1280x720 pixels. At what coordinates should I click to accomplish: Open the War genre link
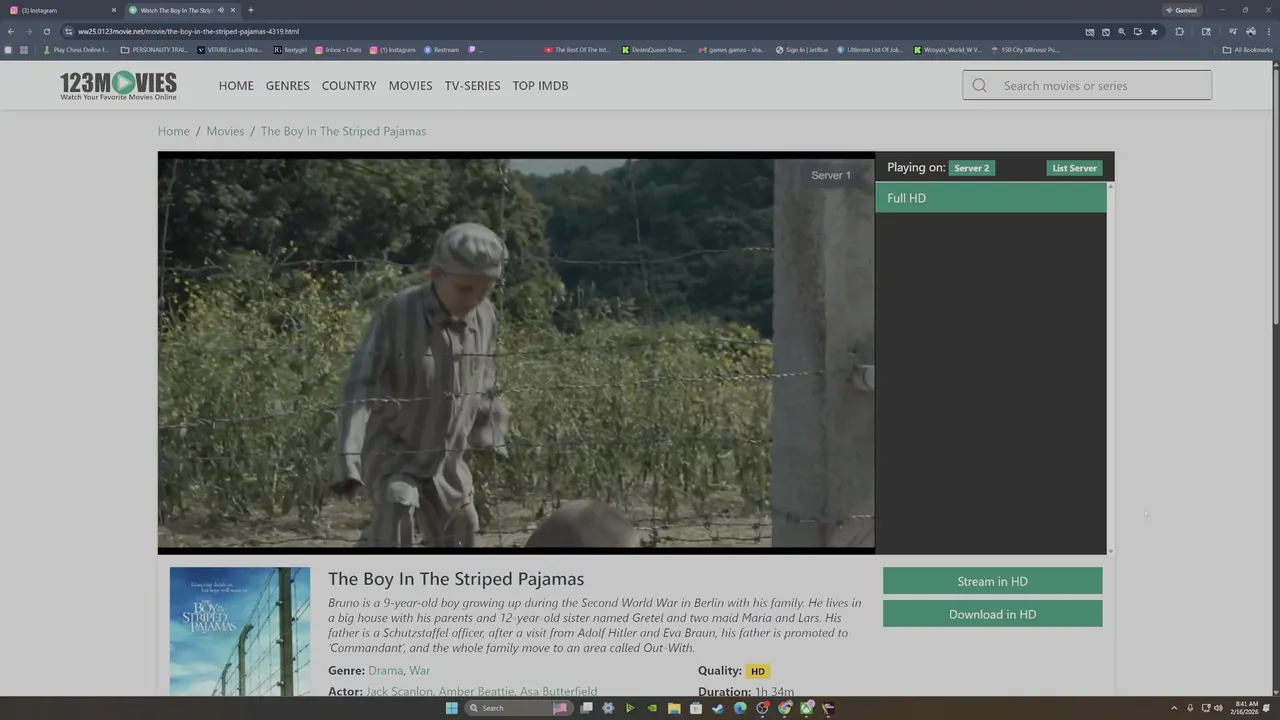(x=420, y=671)
